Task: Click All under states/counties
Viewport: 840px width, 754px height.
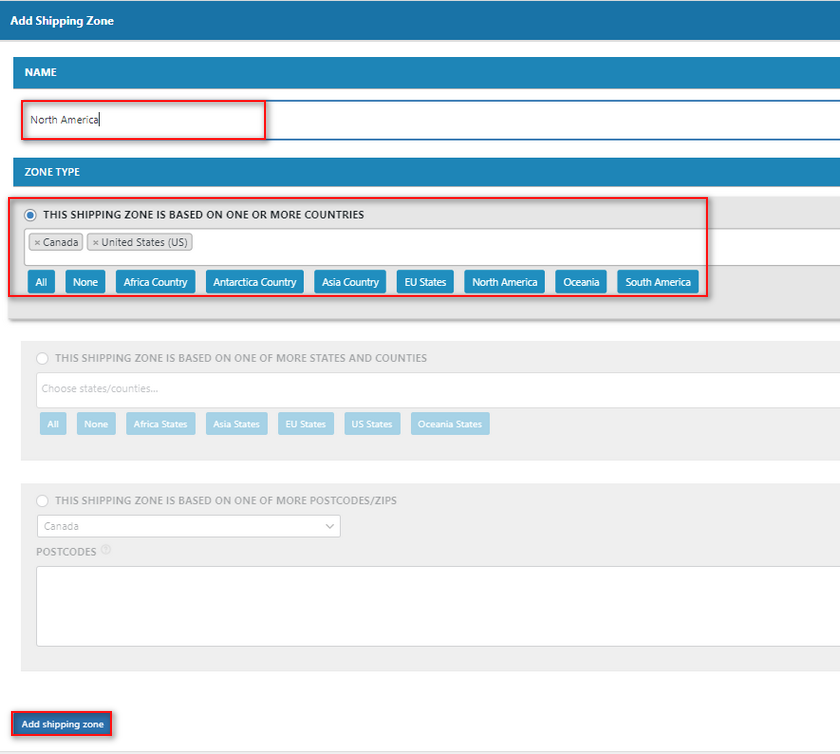Action: 53,424
